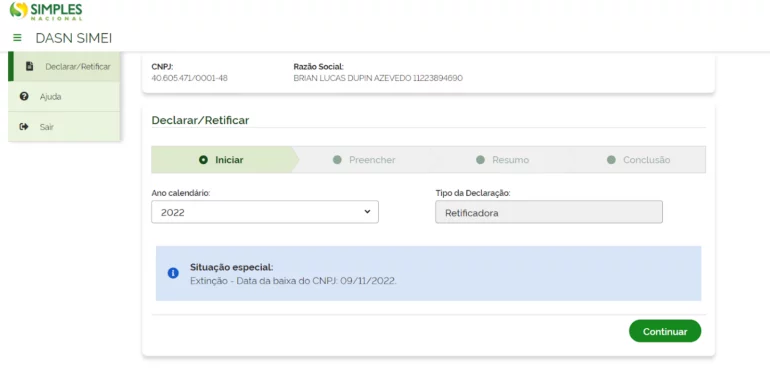Go to the Resumo step tab
Screen dimensions: 770x370
click(x=502, y=160)
